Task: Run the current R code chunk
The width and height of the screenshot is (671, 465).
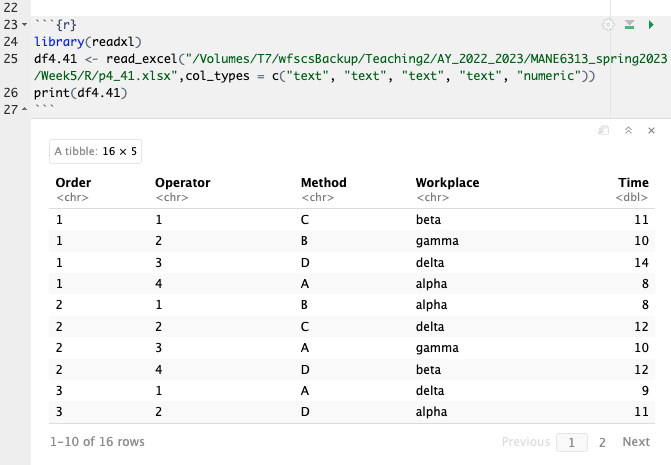Action: (x=652, y=24)
